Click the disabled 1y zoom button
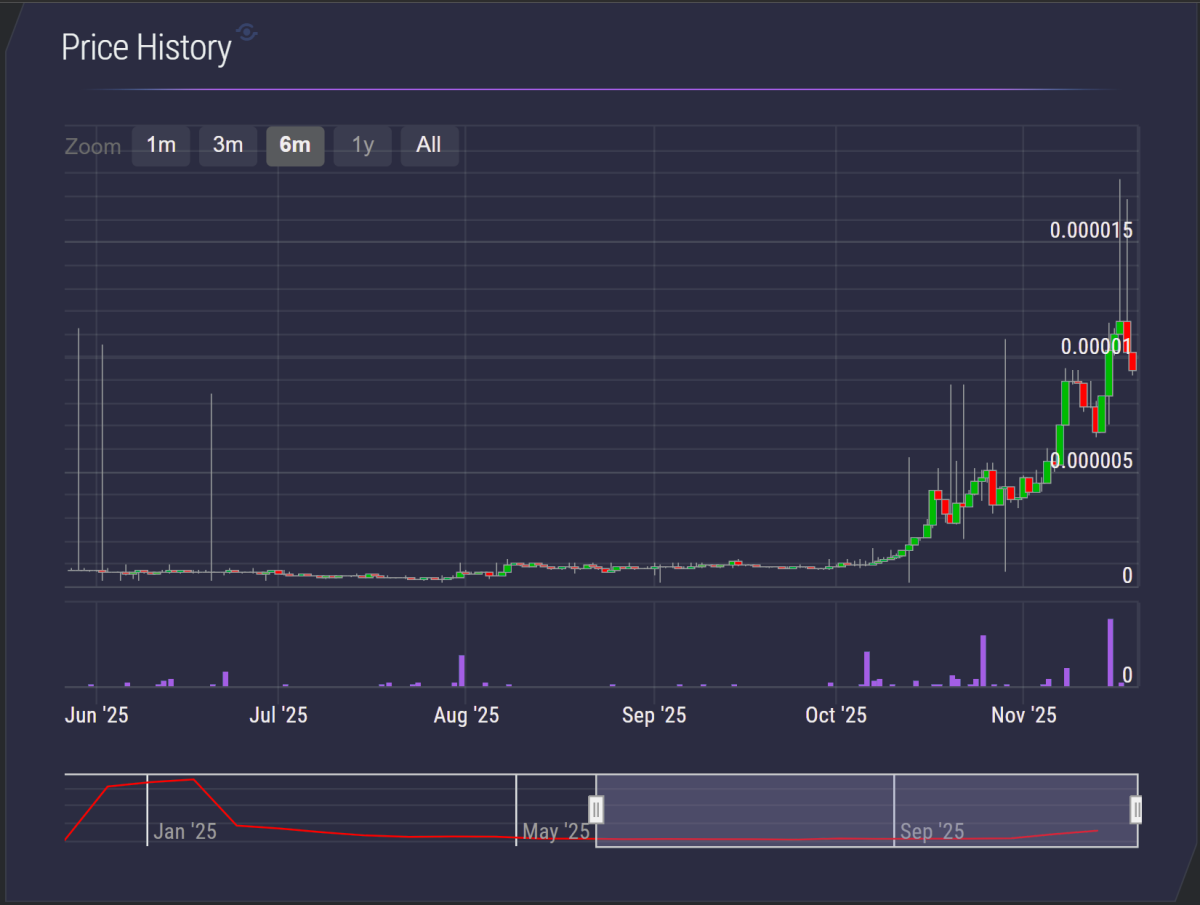The width and height of the screenshot is (1200, 905). click(362, 145)
